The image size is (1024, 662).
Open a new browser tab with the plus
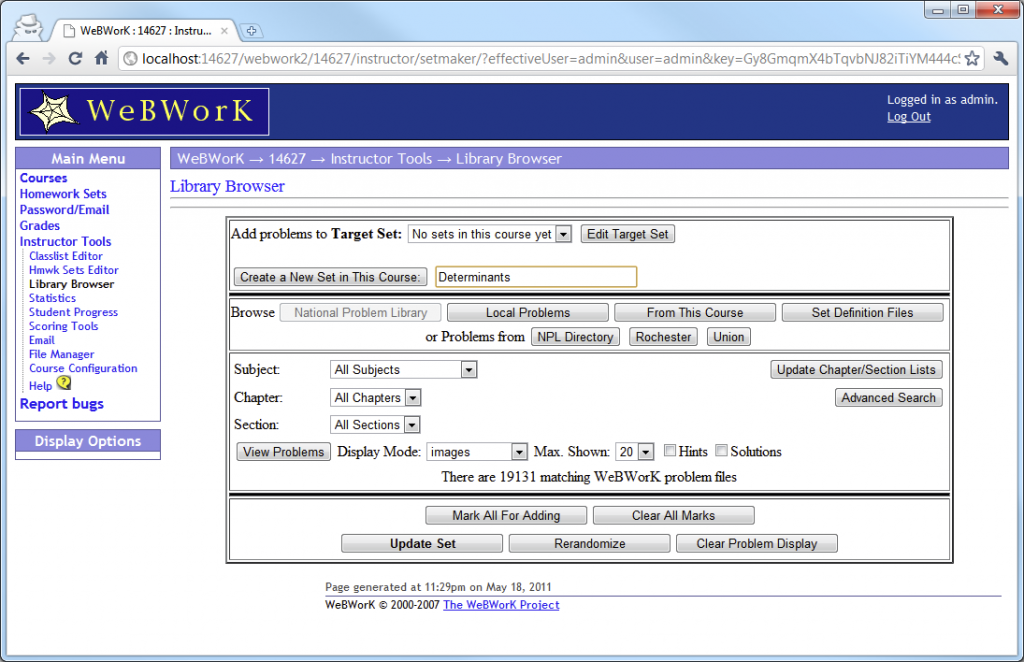(x=252, y=30)
